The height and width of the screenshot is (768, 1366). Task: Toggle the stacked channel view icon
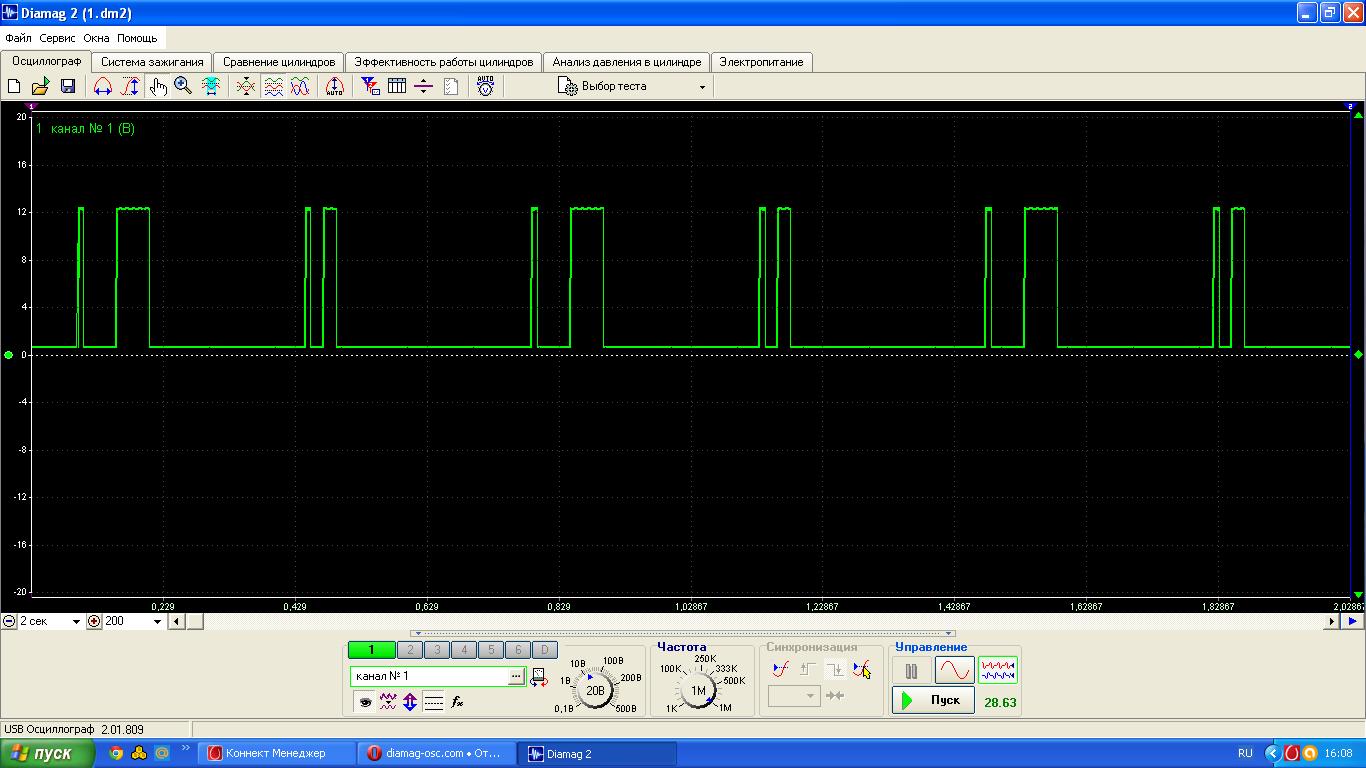click(x=273, y=87)
